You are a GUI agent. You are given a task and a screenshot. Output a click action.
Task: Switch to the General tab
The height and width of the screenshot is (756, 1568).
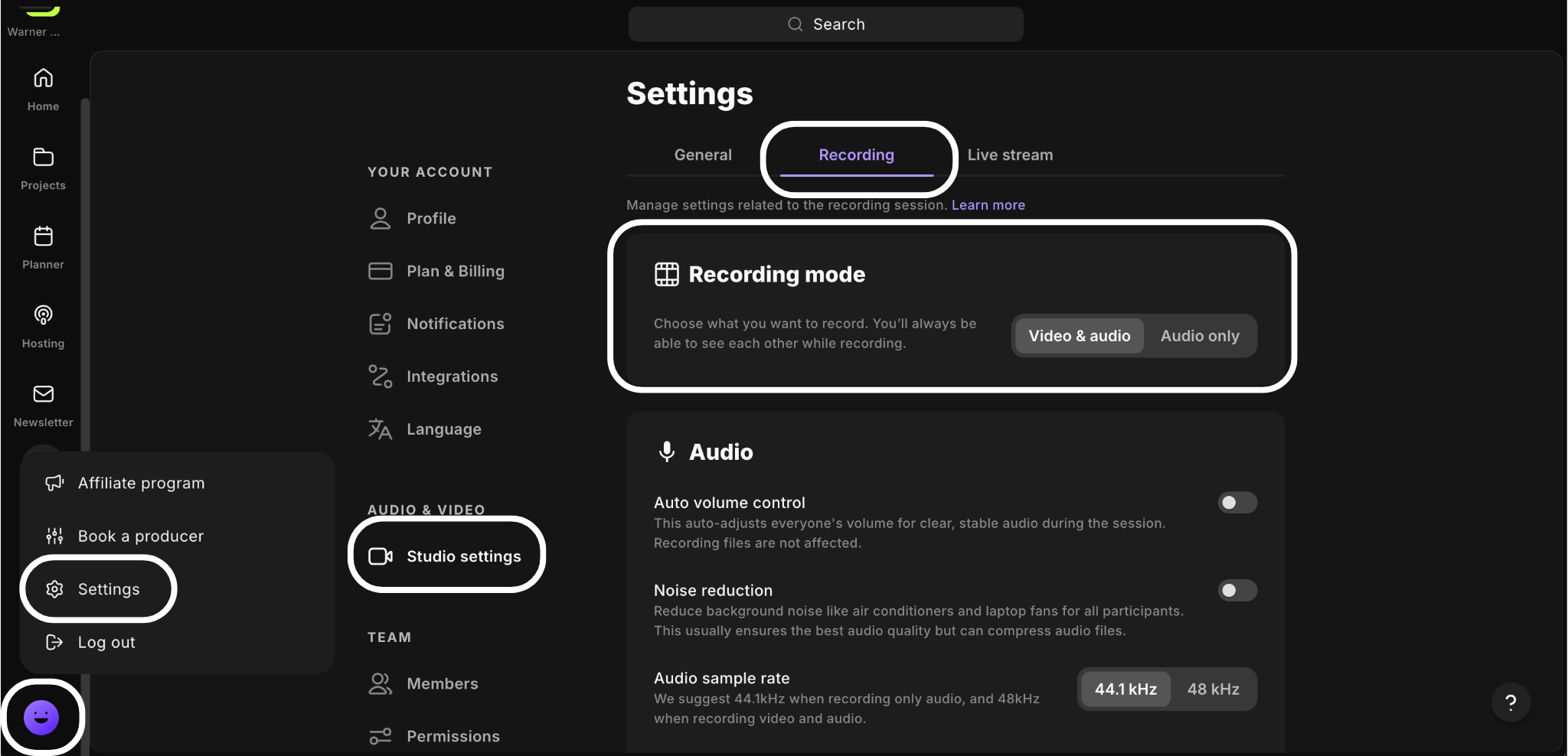tap(703, 155)
